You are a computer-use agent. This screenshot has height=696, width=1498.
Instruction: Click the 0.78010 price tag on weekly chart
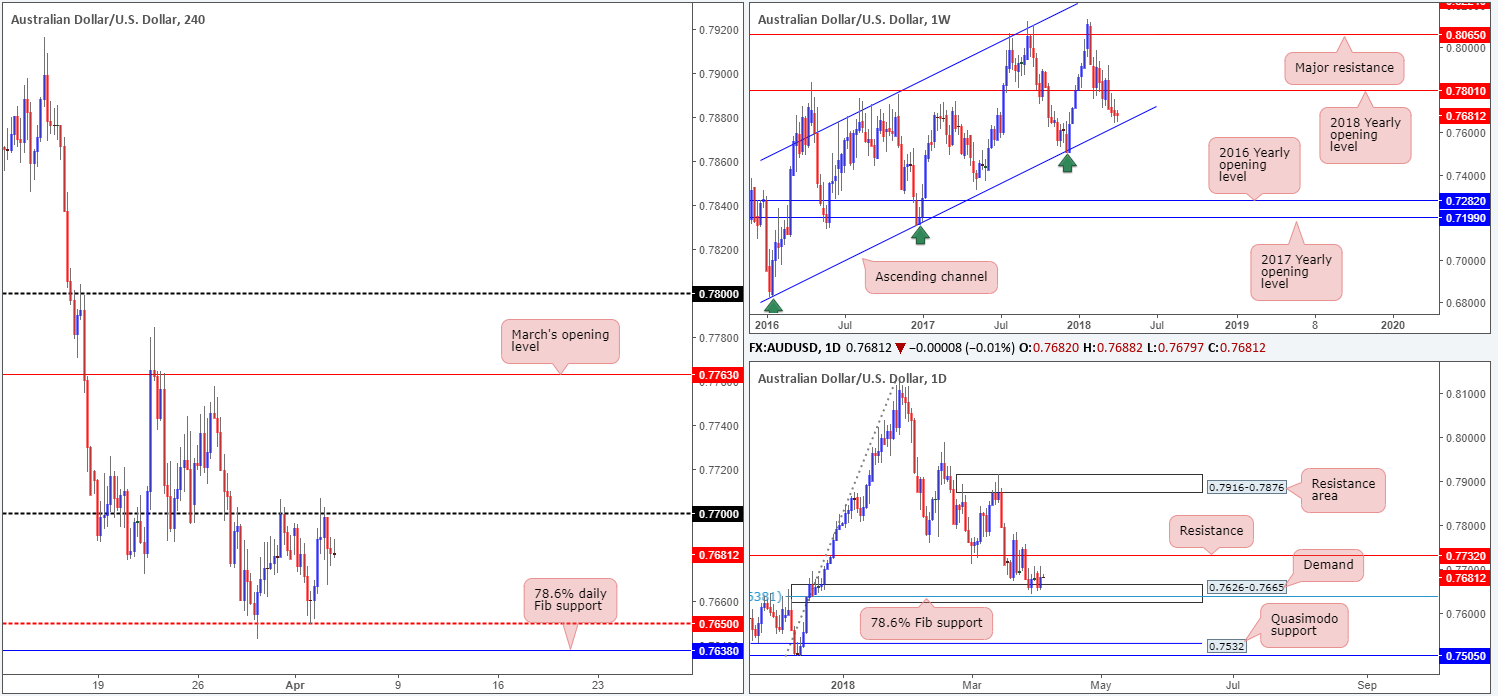[x=1465, y=90]
